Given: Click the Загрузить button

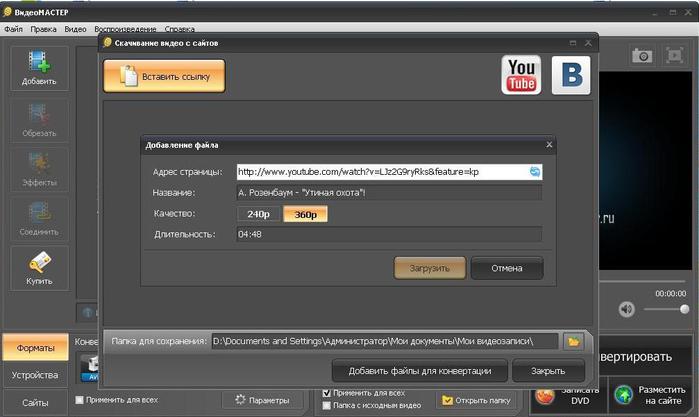Looking at the screenshot, I should pos(430,268).
